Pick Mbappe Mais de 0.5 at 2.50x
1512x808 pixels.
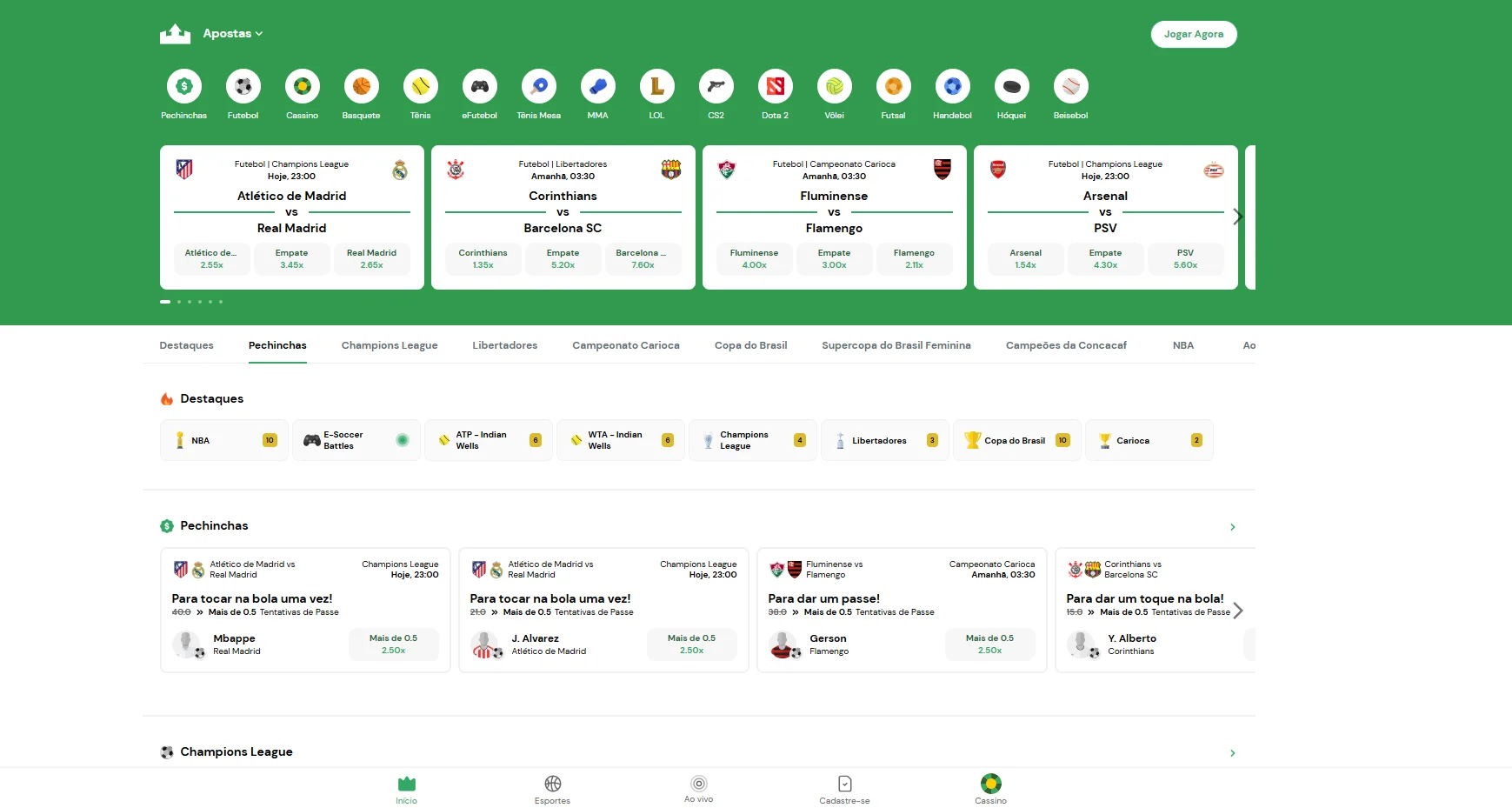[393, 644]
